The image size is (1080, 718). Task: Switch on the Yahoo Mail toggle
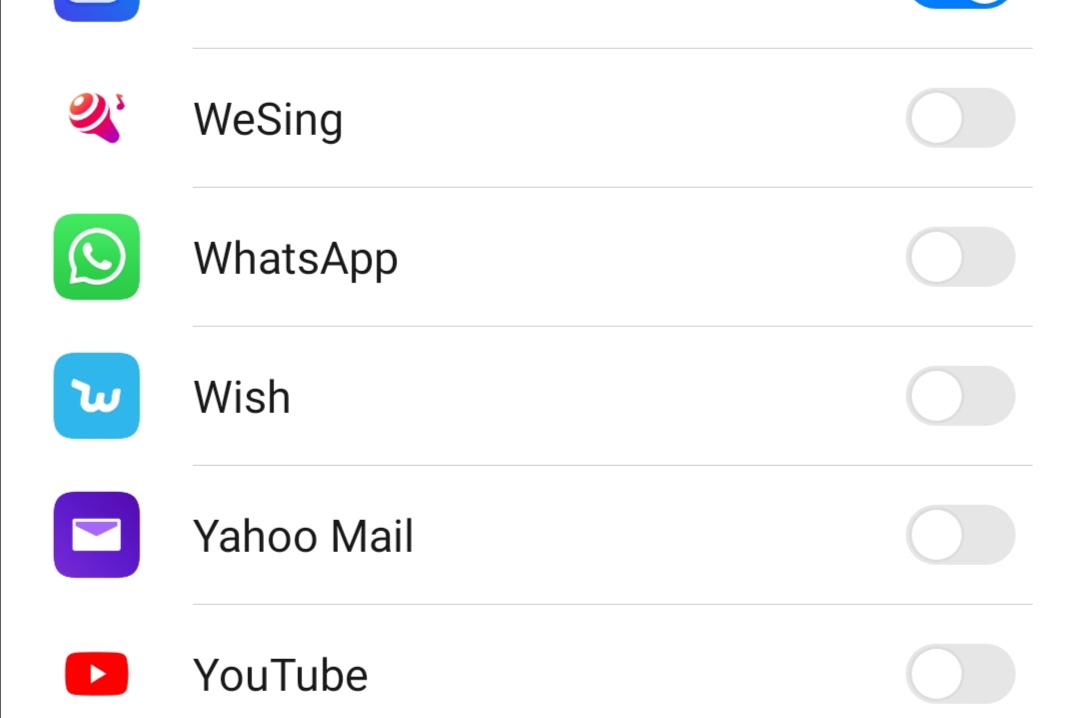960,535
